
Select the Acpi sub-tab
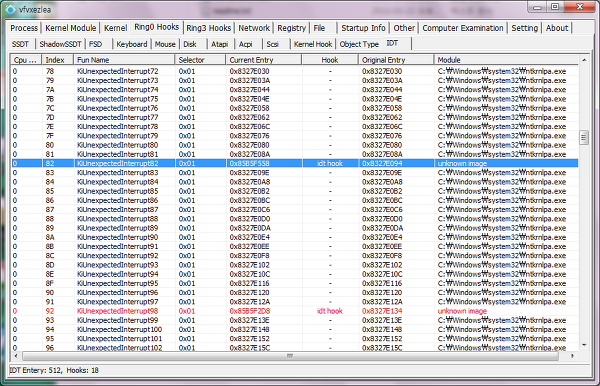point(246,44)
